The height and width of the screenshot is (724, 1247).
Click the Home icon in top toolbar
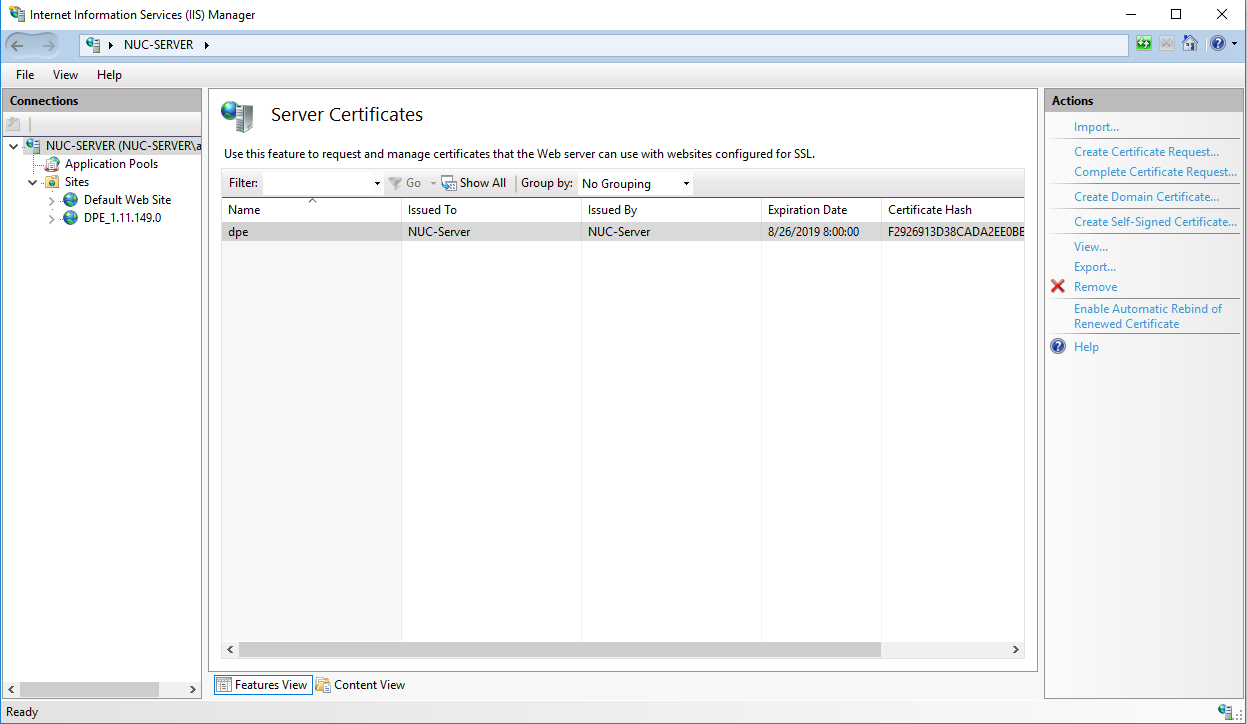[1189, 44]
